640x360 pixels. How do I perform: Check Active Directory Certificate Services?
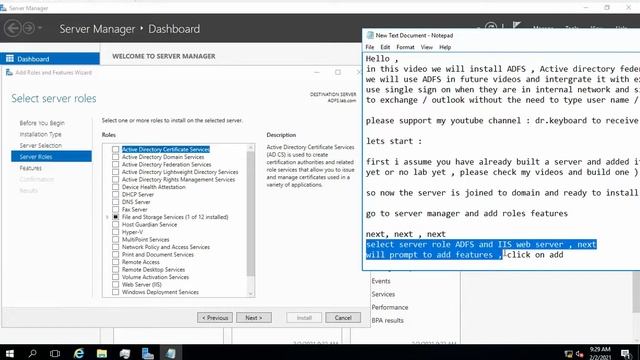pos(116,149)
